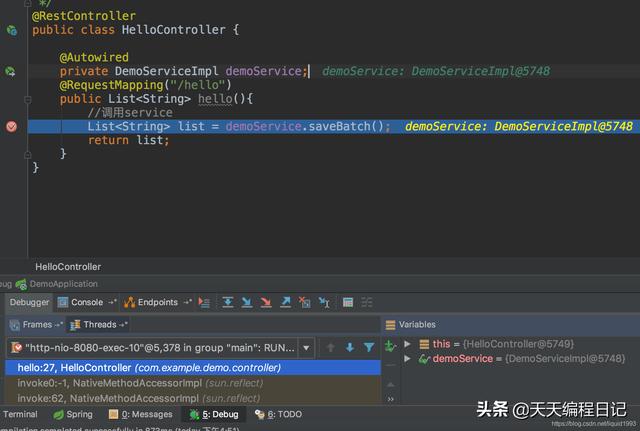The height and width of the screenshot is (431, 640).
Task: Open the Evaluate Expression calculator icon
Action: 348,302
